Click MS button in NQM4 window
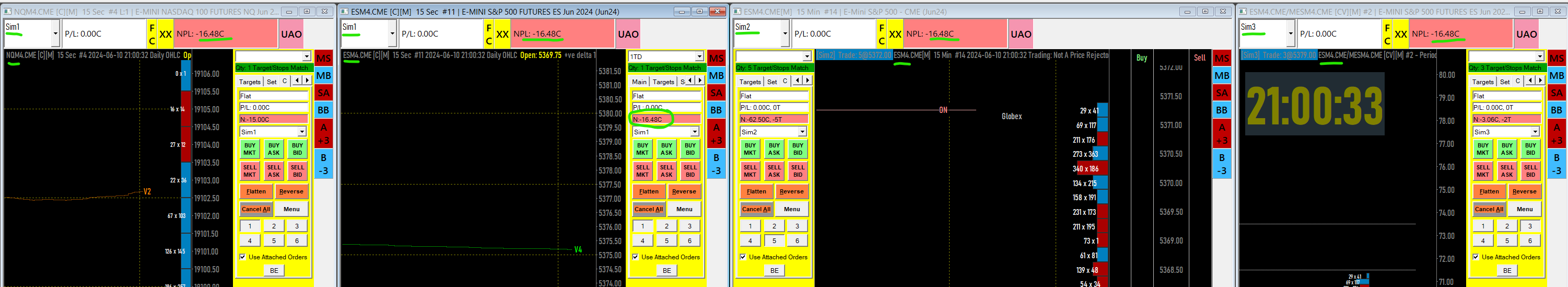The image size is (1568, 287). click(323, 59)
